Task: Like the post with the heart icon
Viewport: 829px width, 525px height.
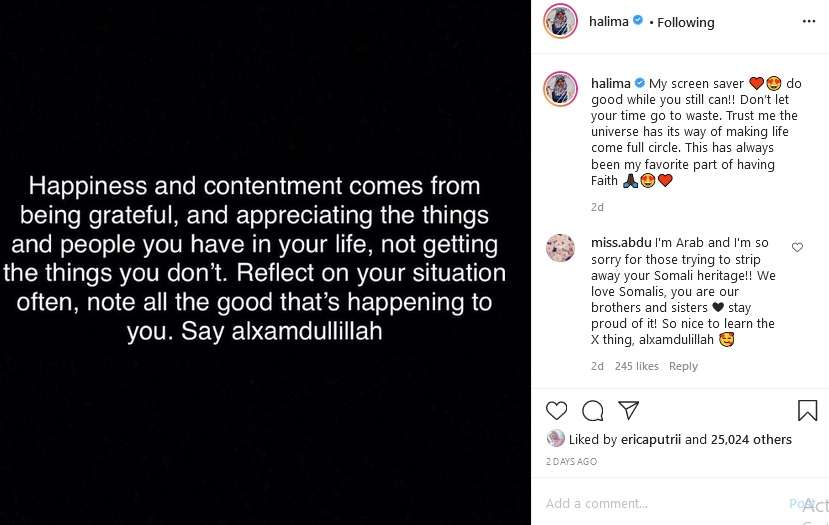Action: pyautogui.click(x=556, y=410)
